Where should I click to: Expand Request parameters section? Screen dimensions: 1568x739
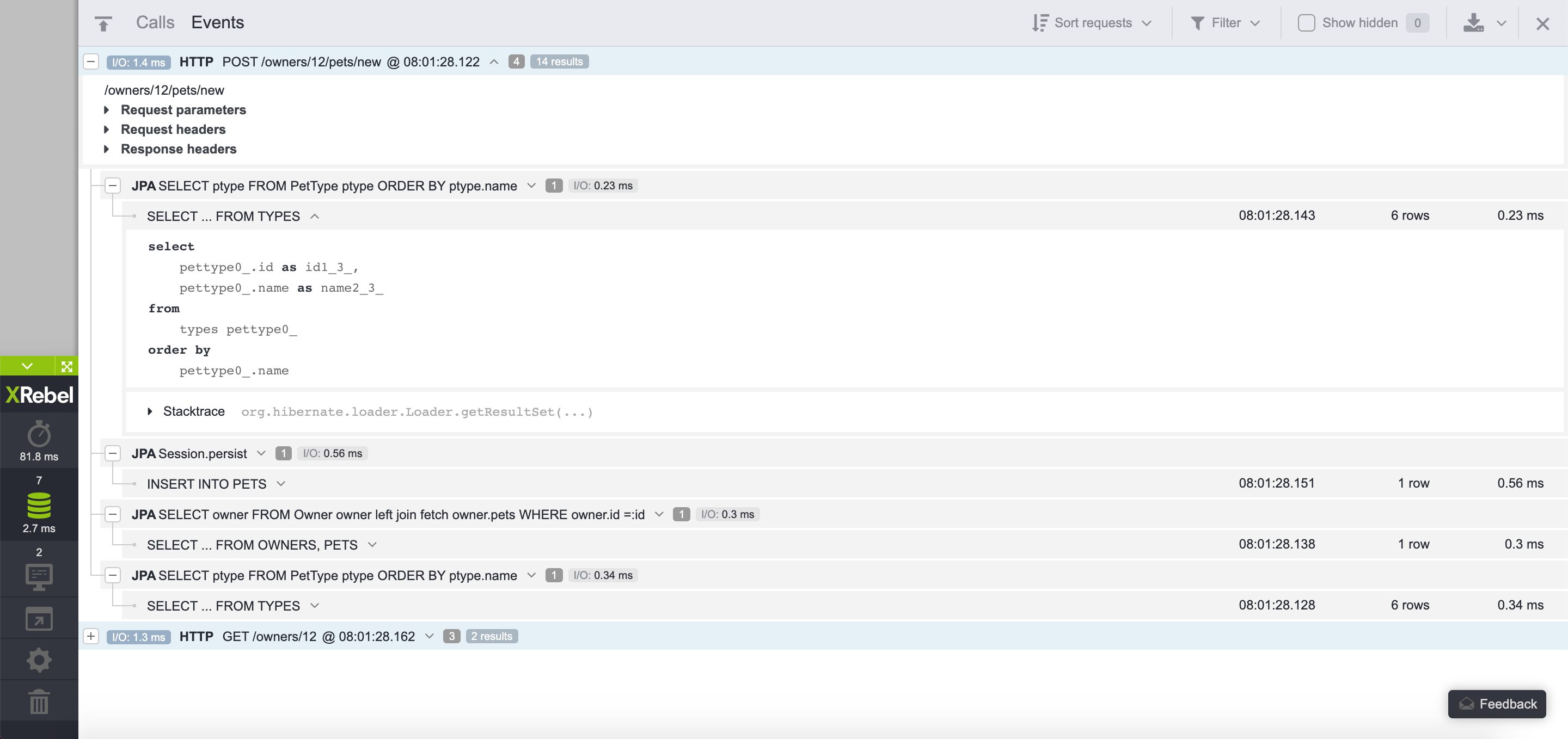107,110
